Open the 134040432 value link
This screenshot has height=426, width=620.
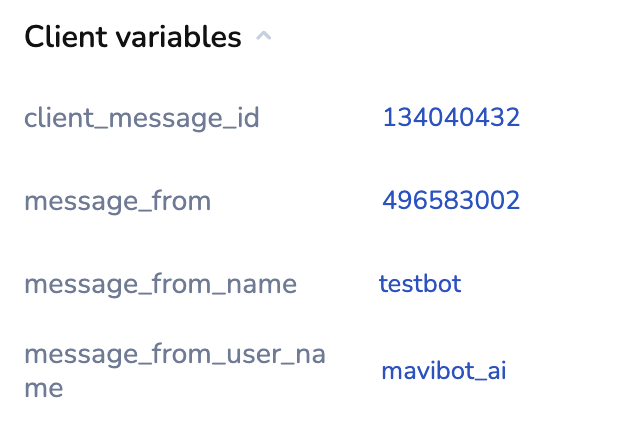(451, 118)
